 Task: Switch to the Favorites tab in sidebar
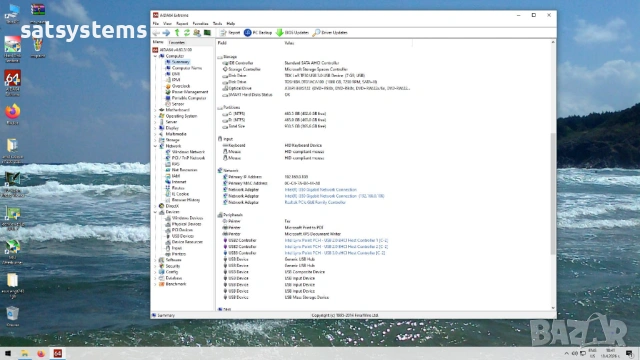pos(177,42)
